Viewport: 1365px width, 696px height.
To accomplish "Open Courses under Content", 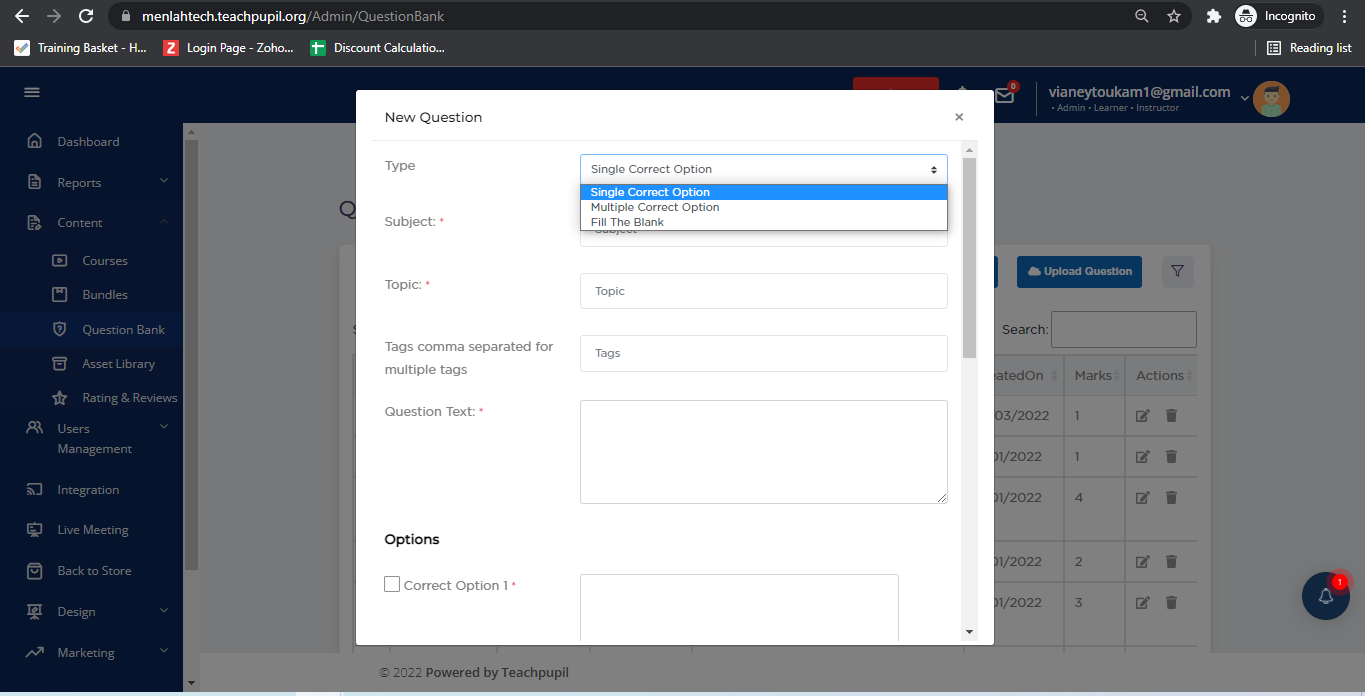I will click(105, 261).
